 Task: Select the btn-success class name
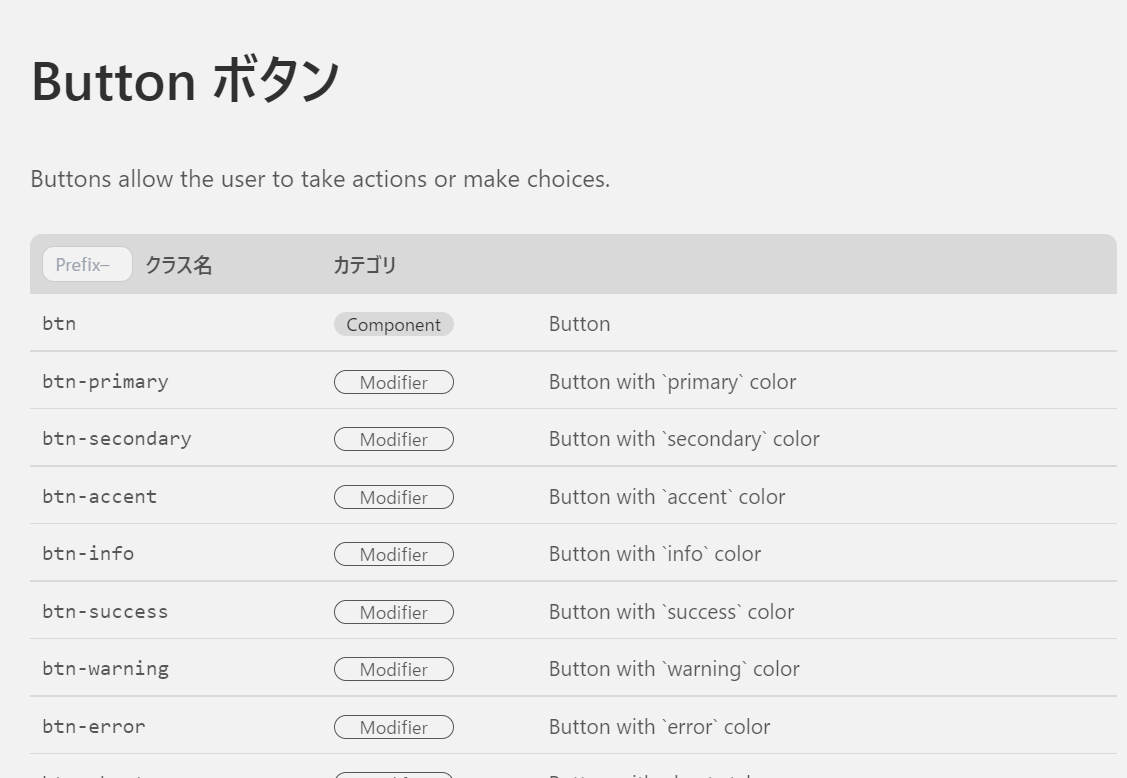pos(105,612)
